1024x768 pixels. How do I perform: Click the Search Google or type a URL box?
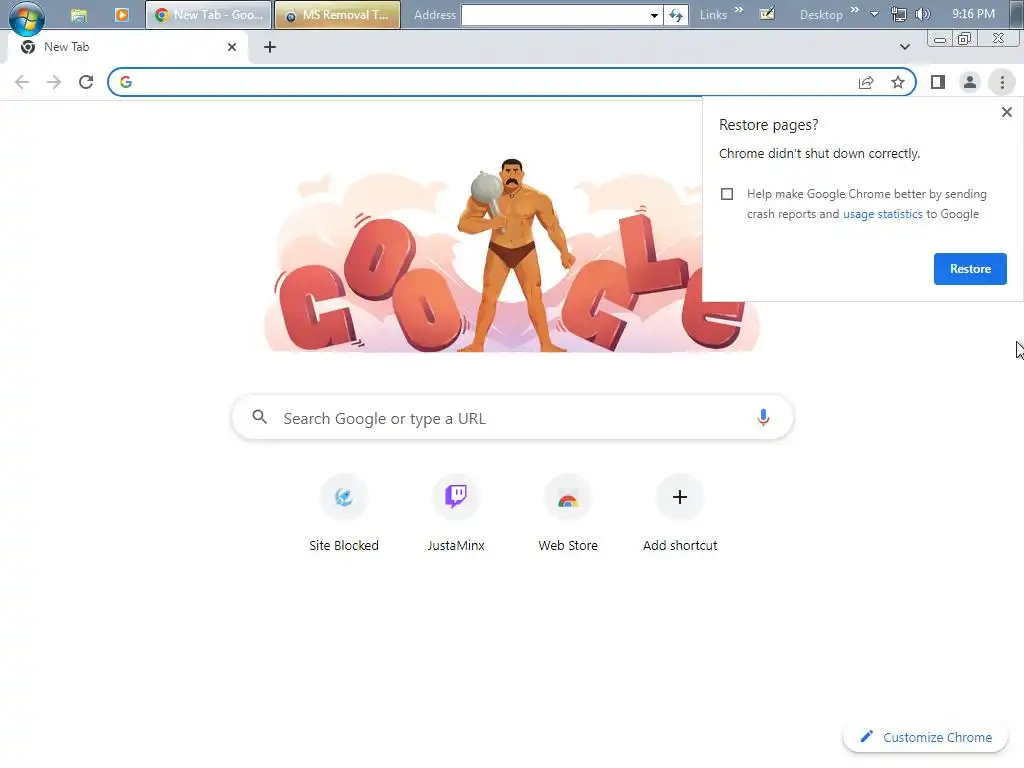[x=513, y=418]
